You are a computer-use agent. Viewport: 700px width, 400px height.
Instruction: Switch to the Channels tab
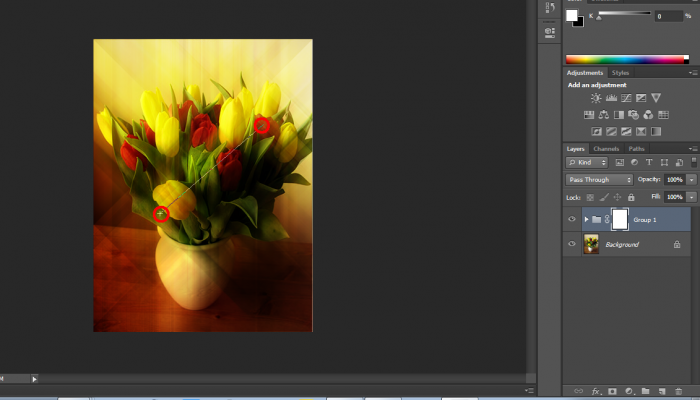606,149
